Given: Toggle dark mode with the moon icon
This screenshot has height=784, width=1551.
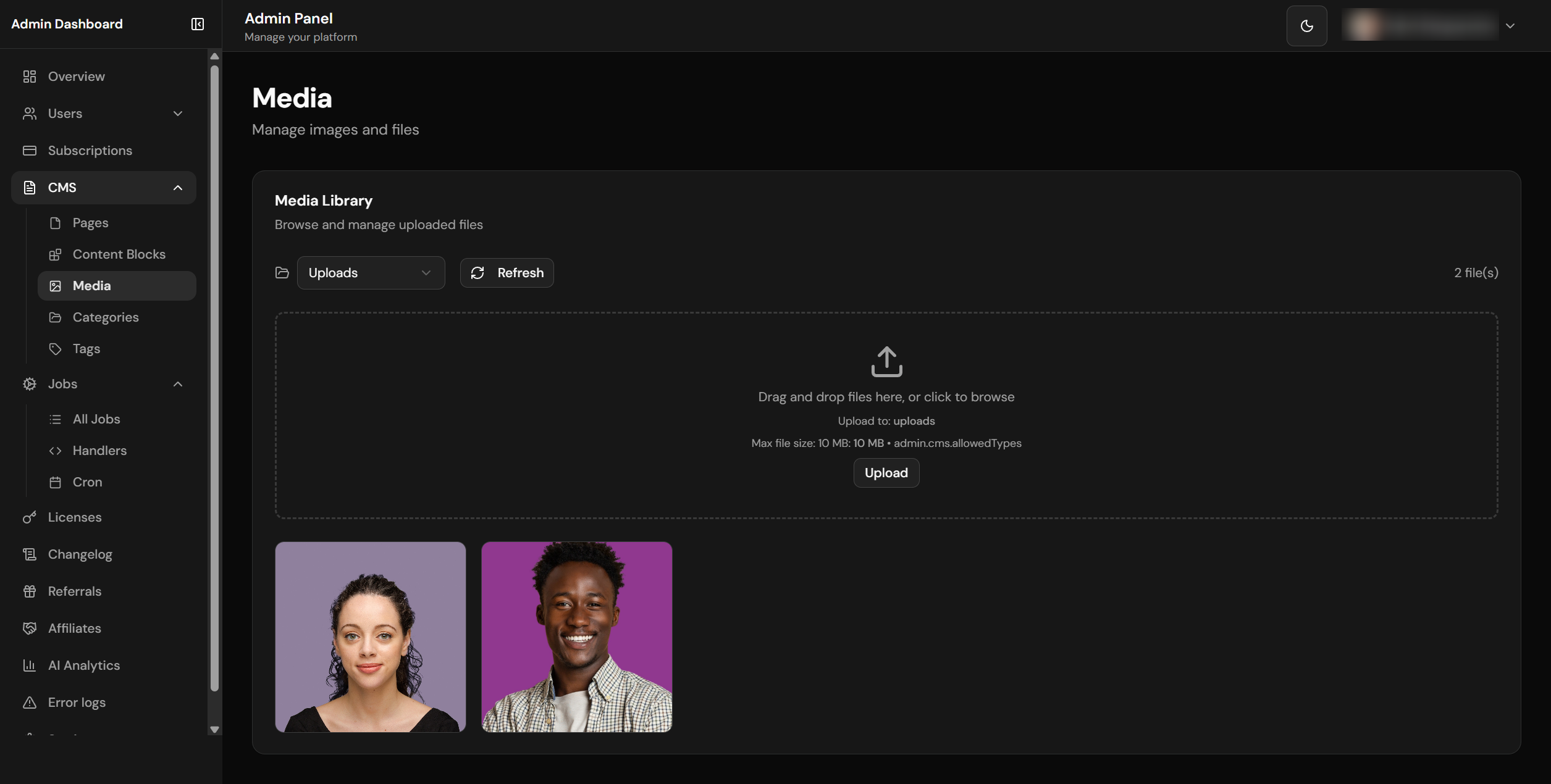Looking at the screenshot, I should point(1306,26).
